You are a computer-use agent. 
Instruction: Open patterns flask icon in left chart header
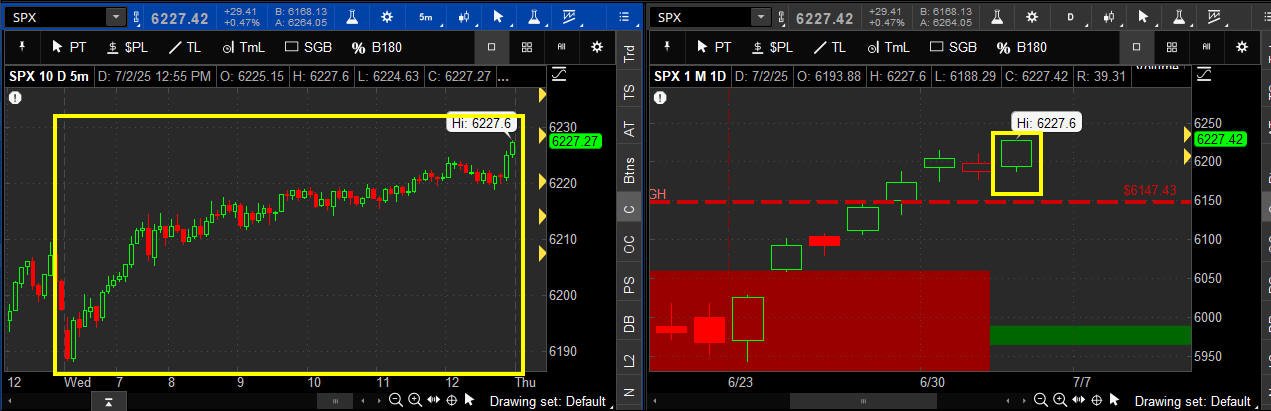coord(533,17)
